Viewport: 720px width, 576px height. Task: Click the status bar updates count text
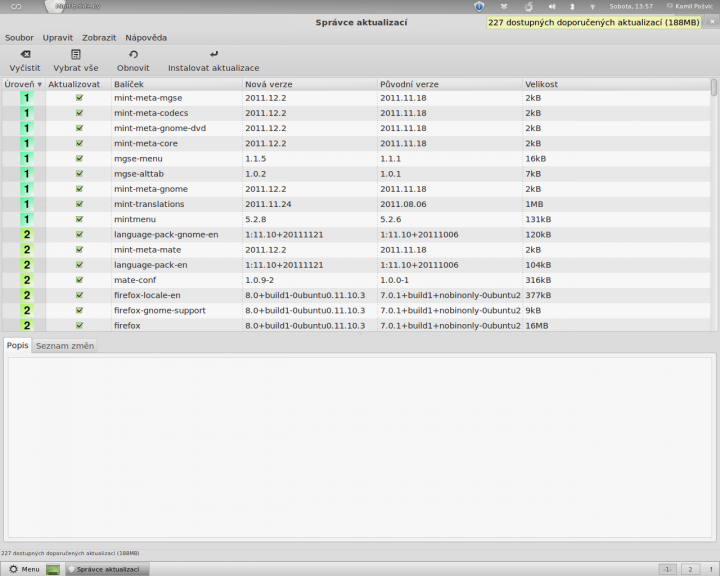pos(70,553)
